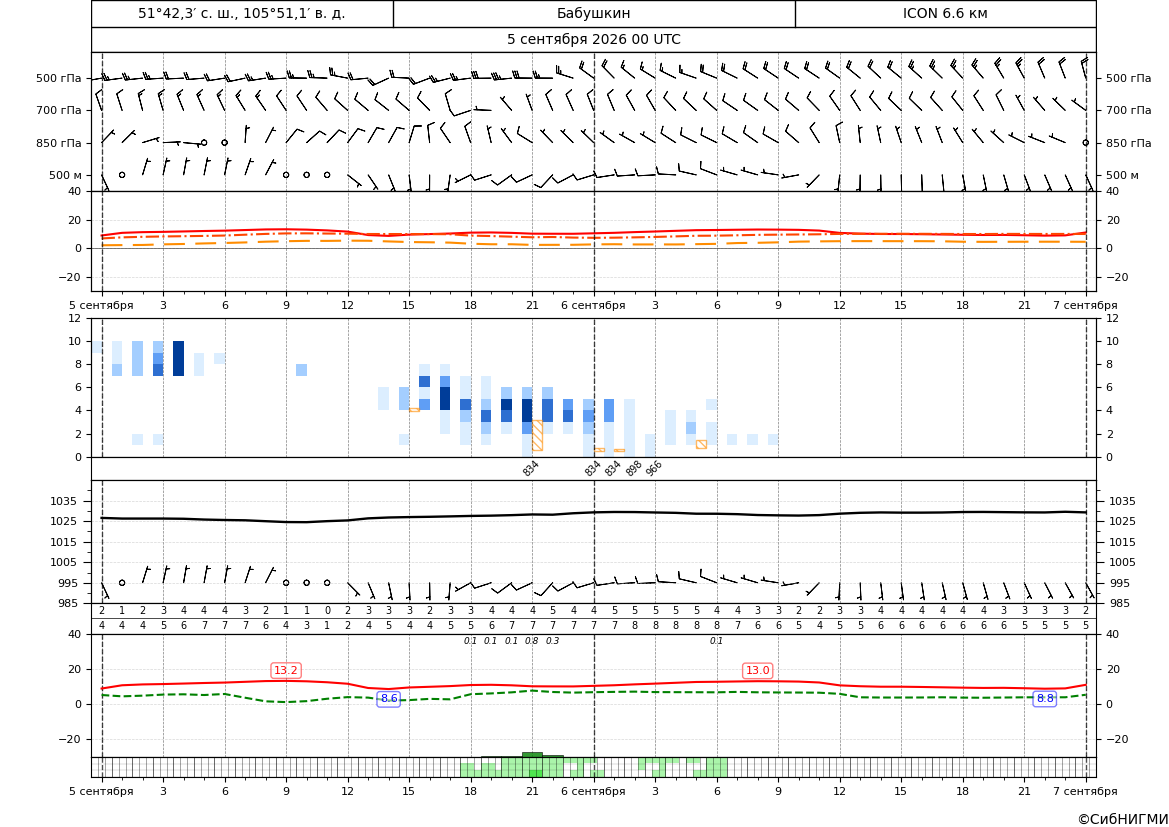Click the 500 гПа left axis label
The width and height of the screenshot is (1169, 827).
coord(59,78)
